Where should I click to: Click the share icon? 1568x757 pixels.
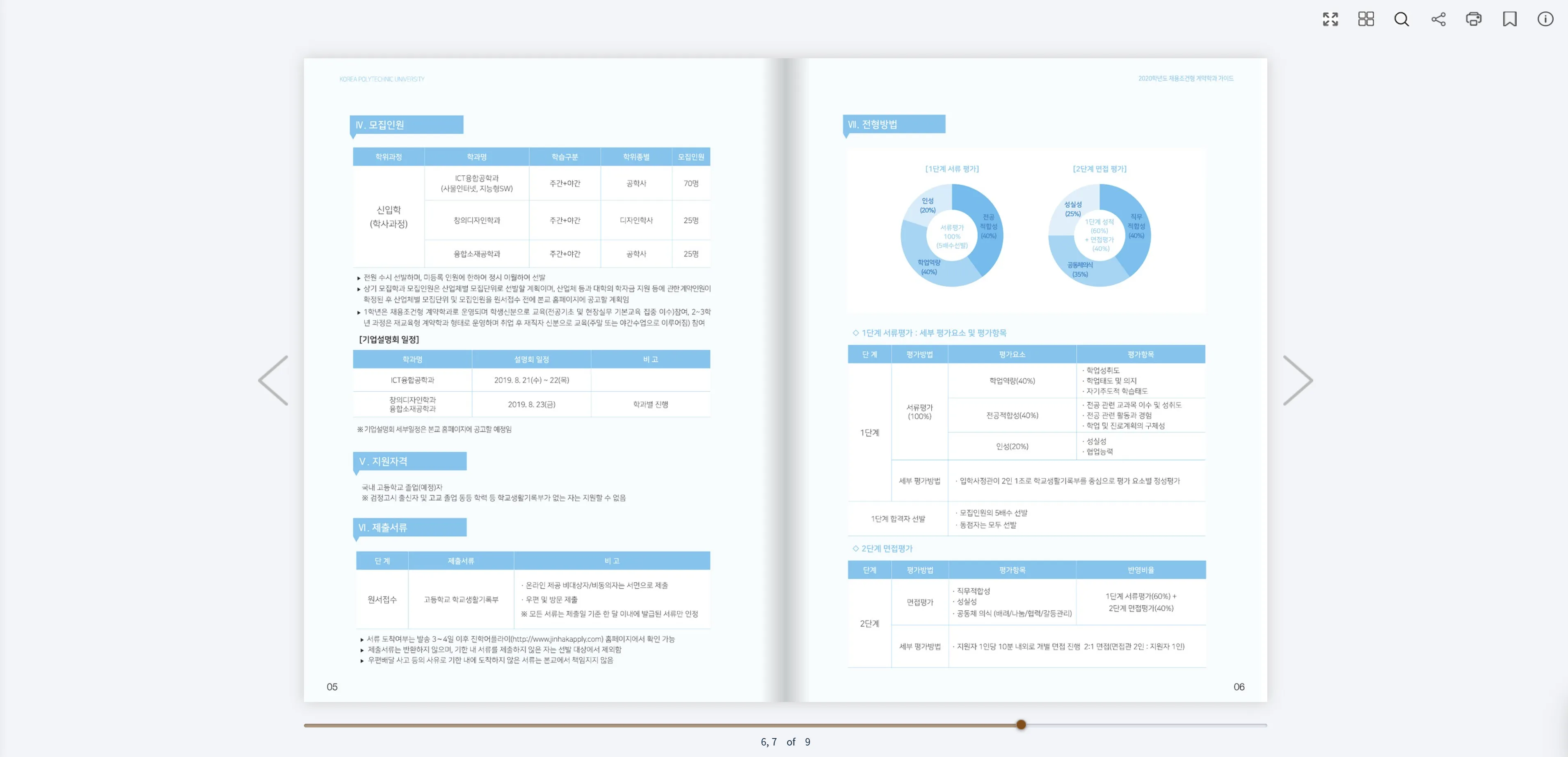(1438, 19)
